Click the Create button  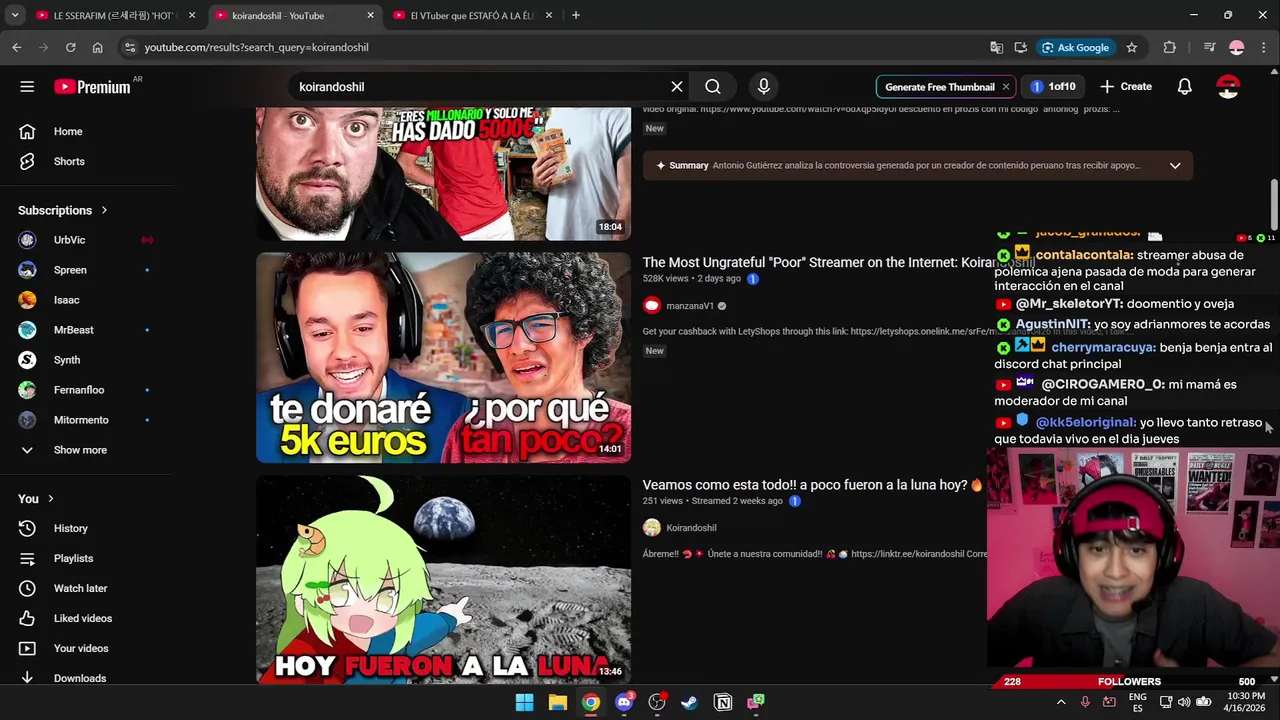1126,87
